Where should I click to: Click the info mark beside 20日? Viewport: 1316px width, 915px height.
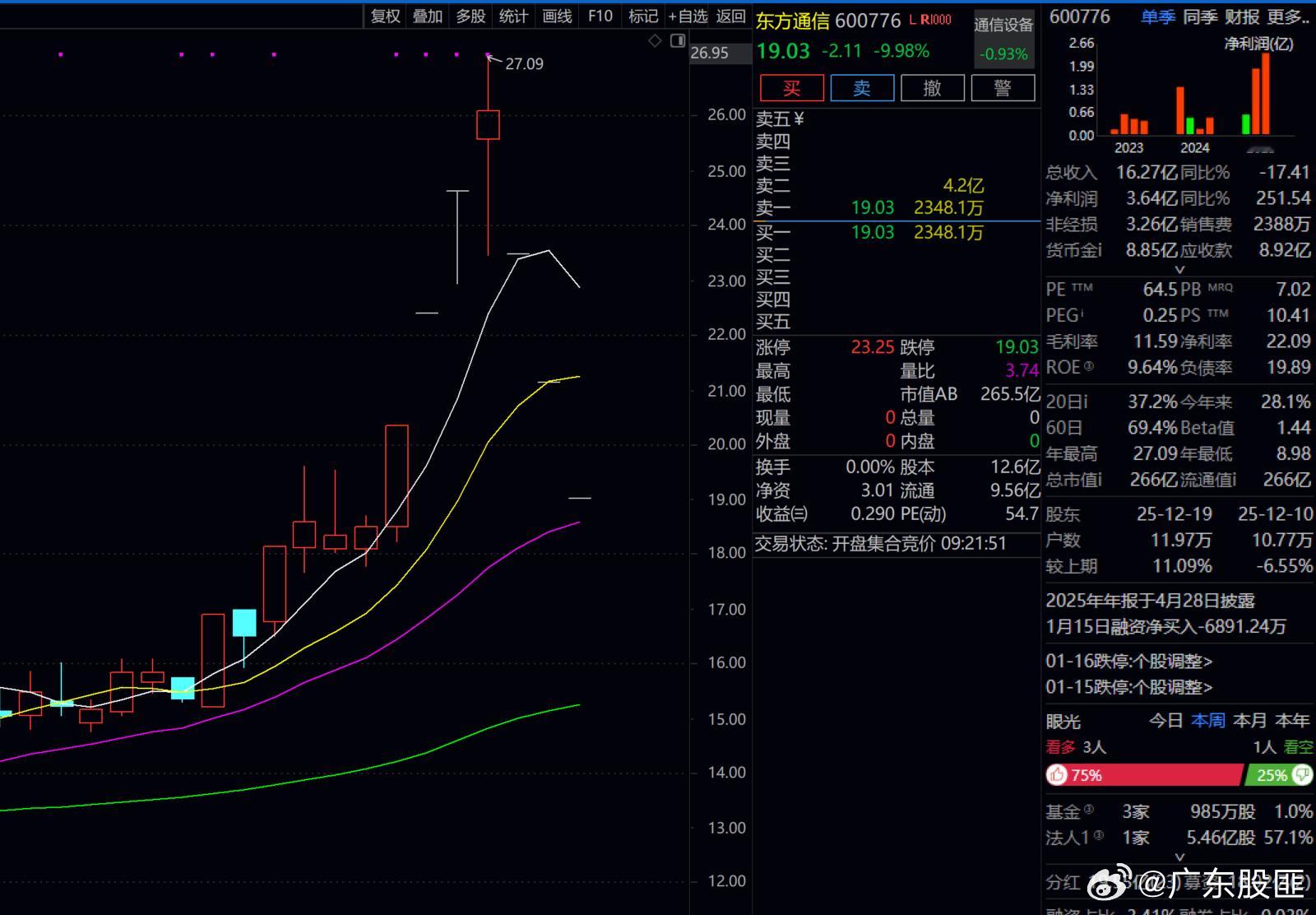point(1085,402)
